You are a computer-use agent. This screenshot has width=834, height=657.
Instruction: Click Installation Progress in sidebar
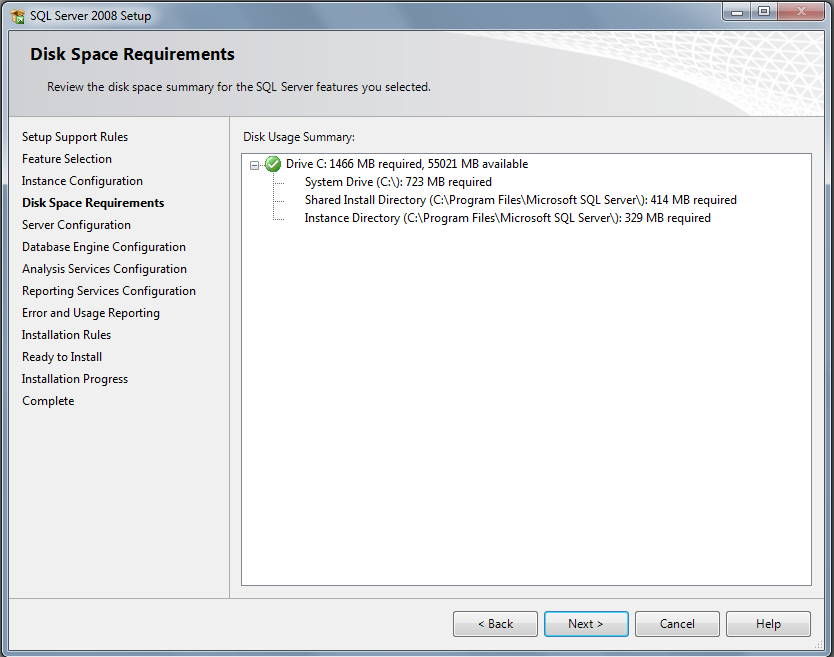tap(75, 379)
